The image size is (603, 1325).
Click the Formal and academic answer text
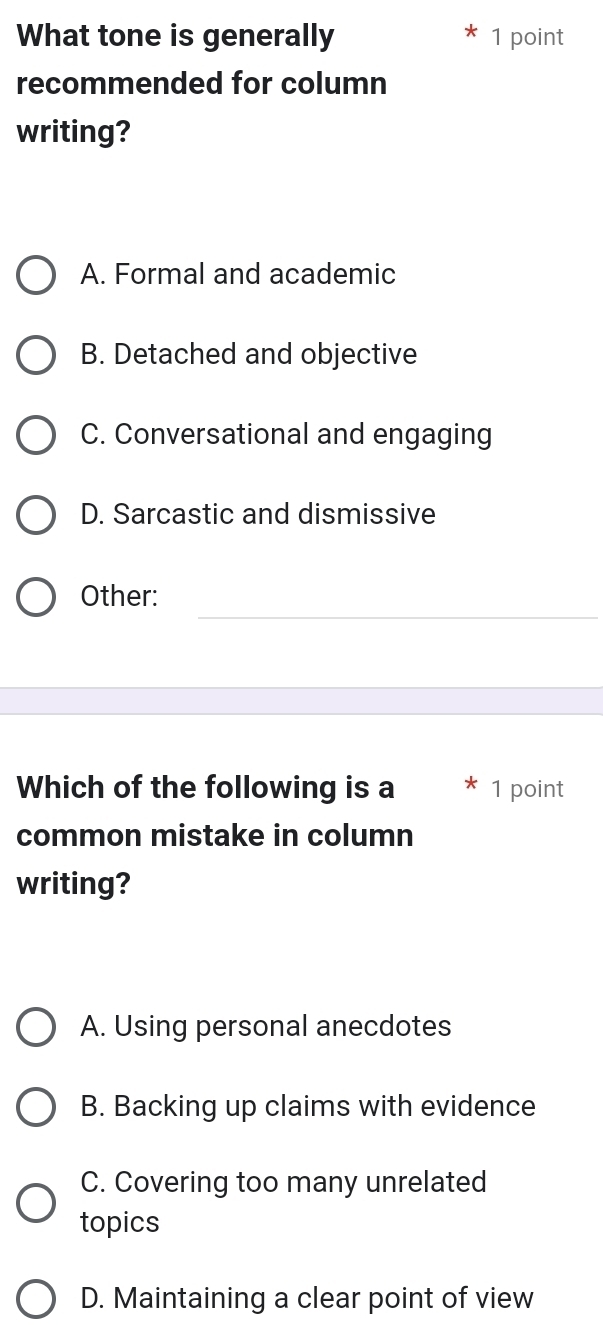237,275
